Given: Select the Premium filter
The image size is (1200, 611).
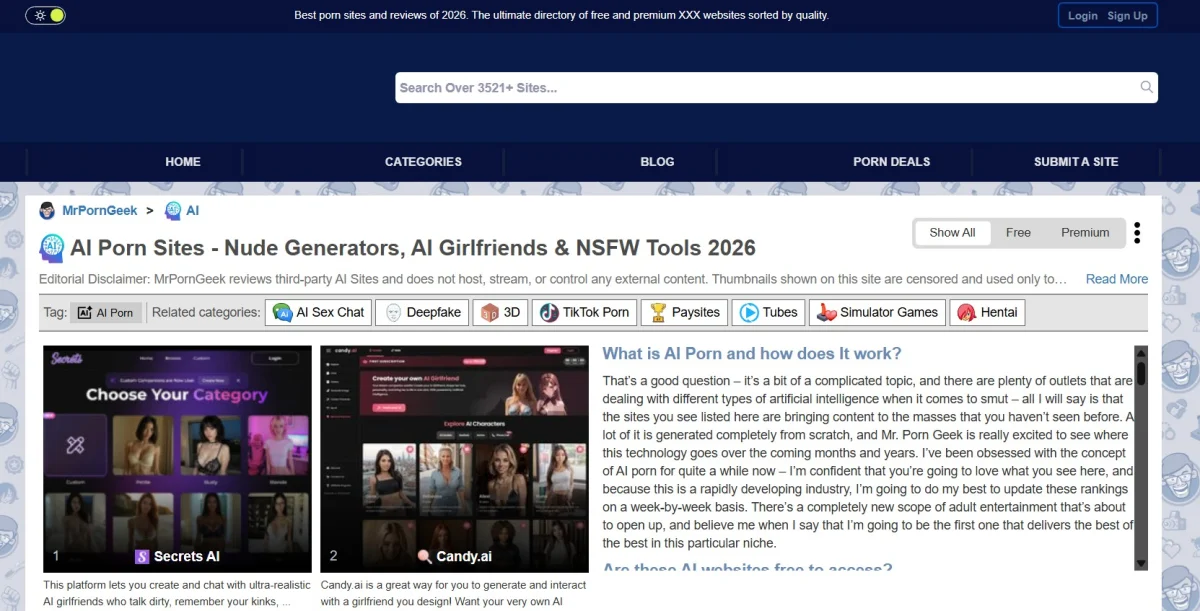Looking at the screenshot, I should [1085, 232].
